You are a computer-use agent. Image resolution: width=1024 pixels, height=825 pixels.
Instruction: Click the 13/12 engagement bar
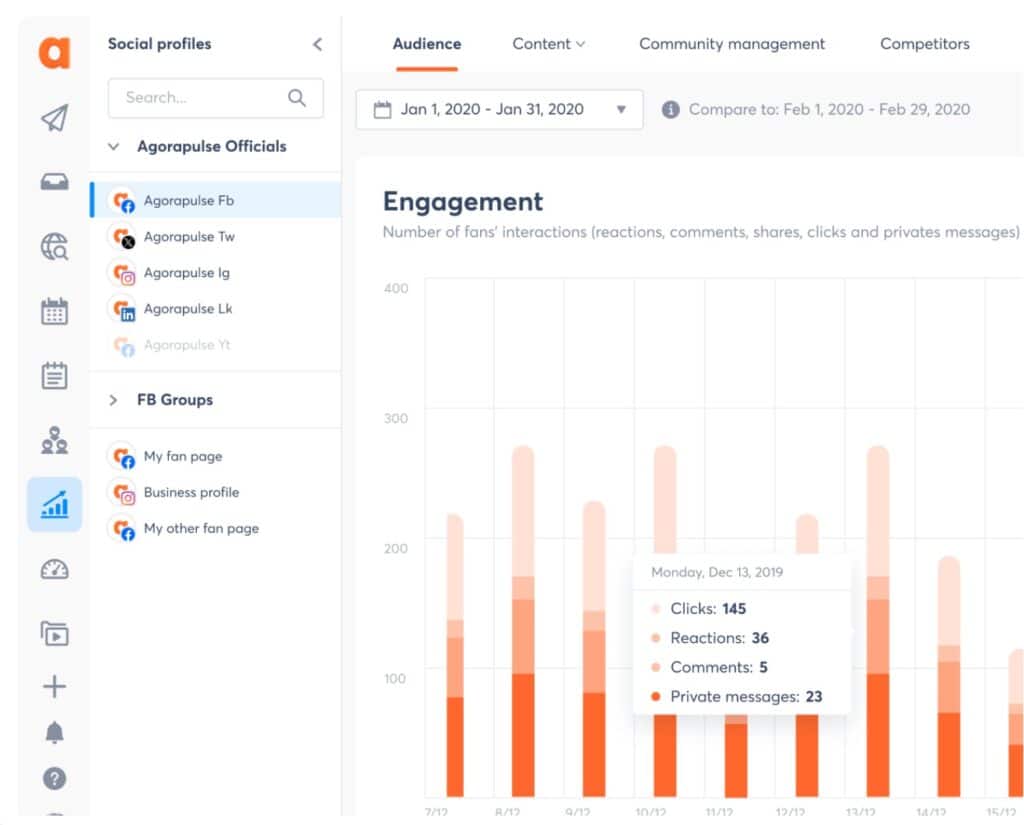click(x=878, y=621)
